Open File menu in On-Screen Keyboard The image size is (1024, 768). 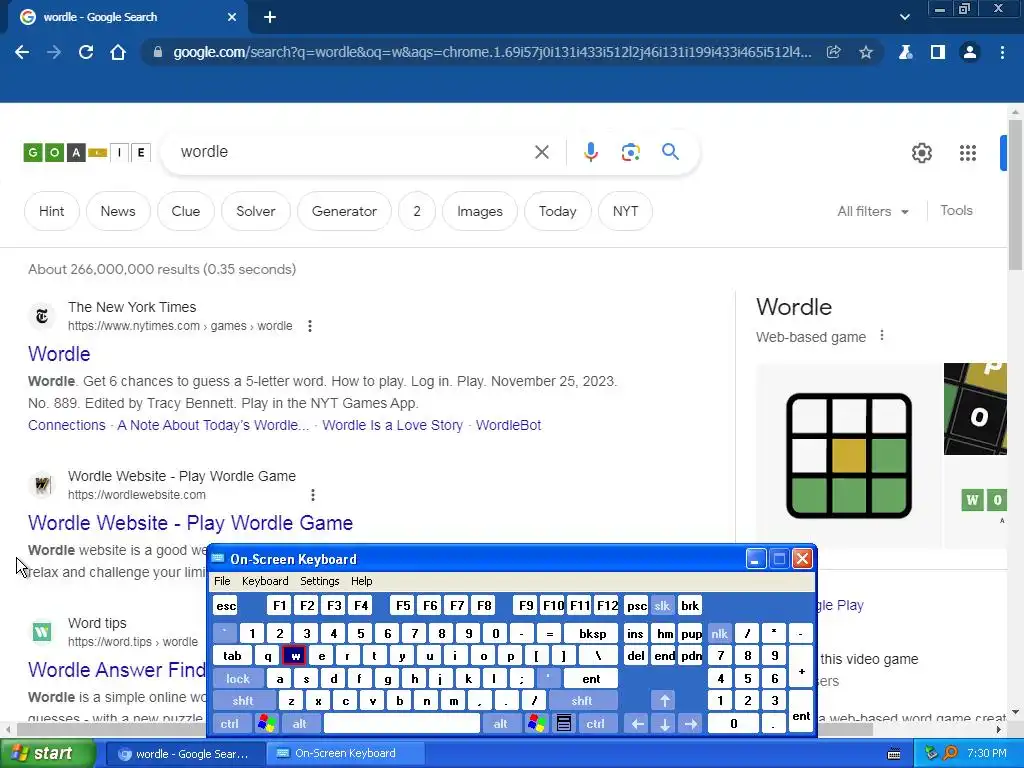[222, 581]
